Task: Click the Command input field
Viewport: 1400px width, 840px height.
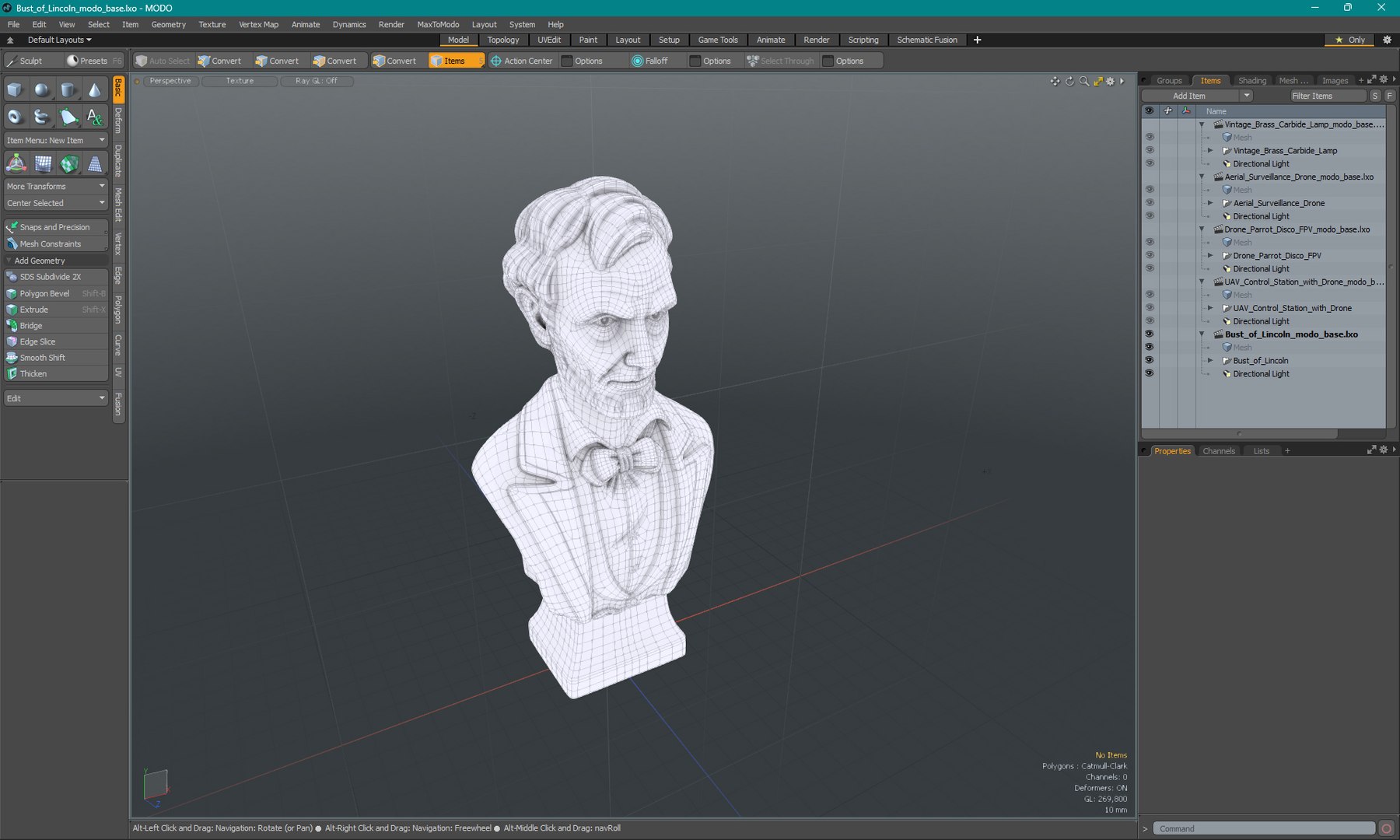Action: pyautogui.click(x=1263, y=828)
